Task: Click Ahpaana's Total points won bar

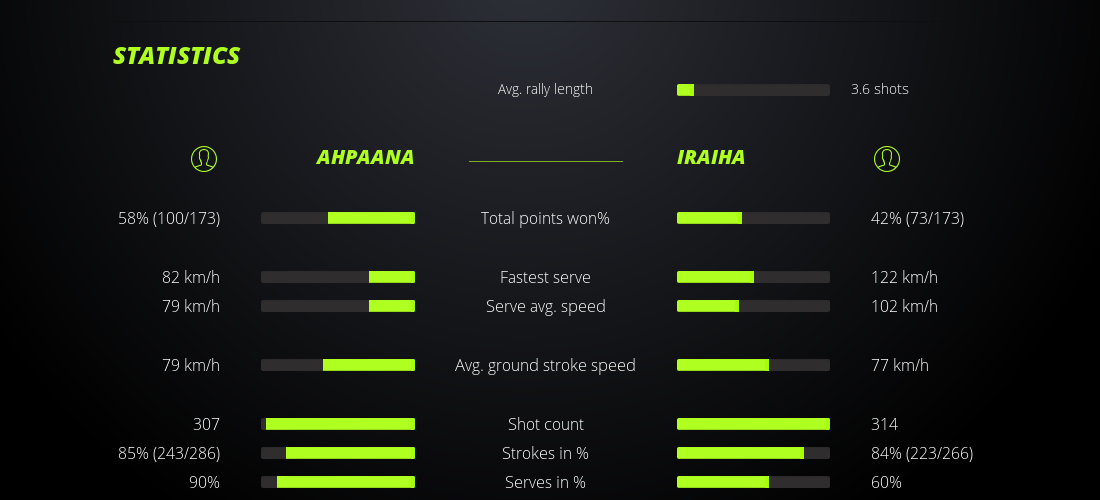Action: [338, 218]
